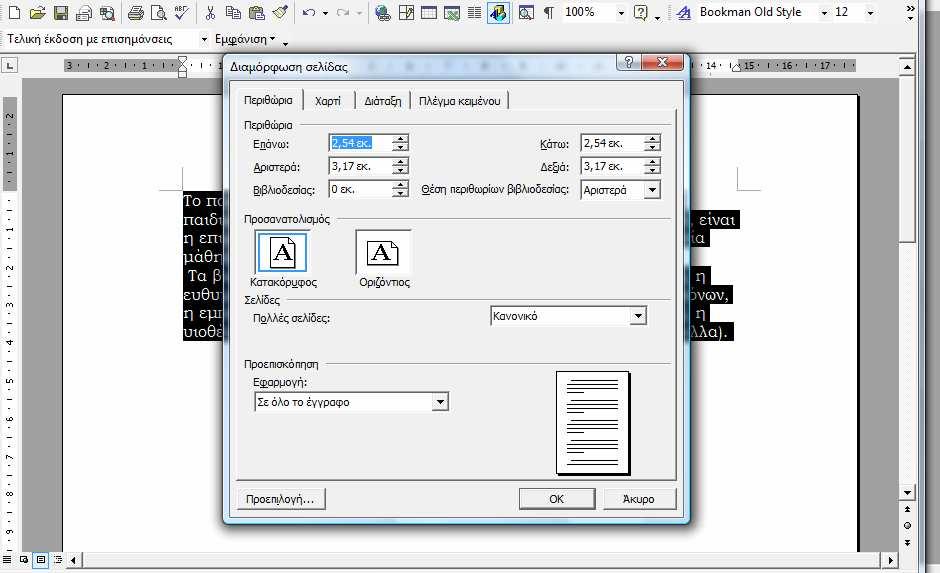Click the horizontal scrollbar's right arrow

pyautogui.click(x=890, y=560)
